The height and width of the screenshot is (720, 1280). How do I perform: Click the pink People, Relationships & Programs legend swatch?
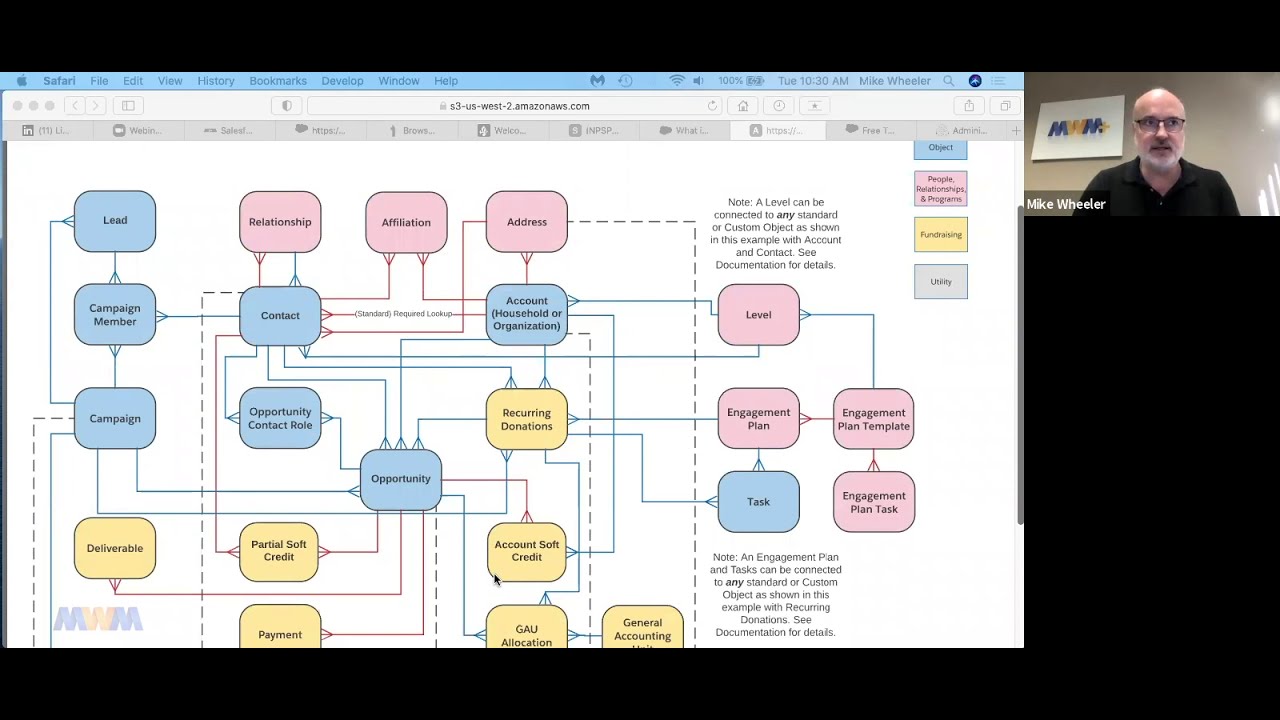pyautogui.click(x=941, y=189)
